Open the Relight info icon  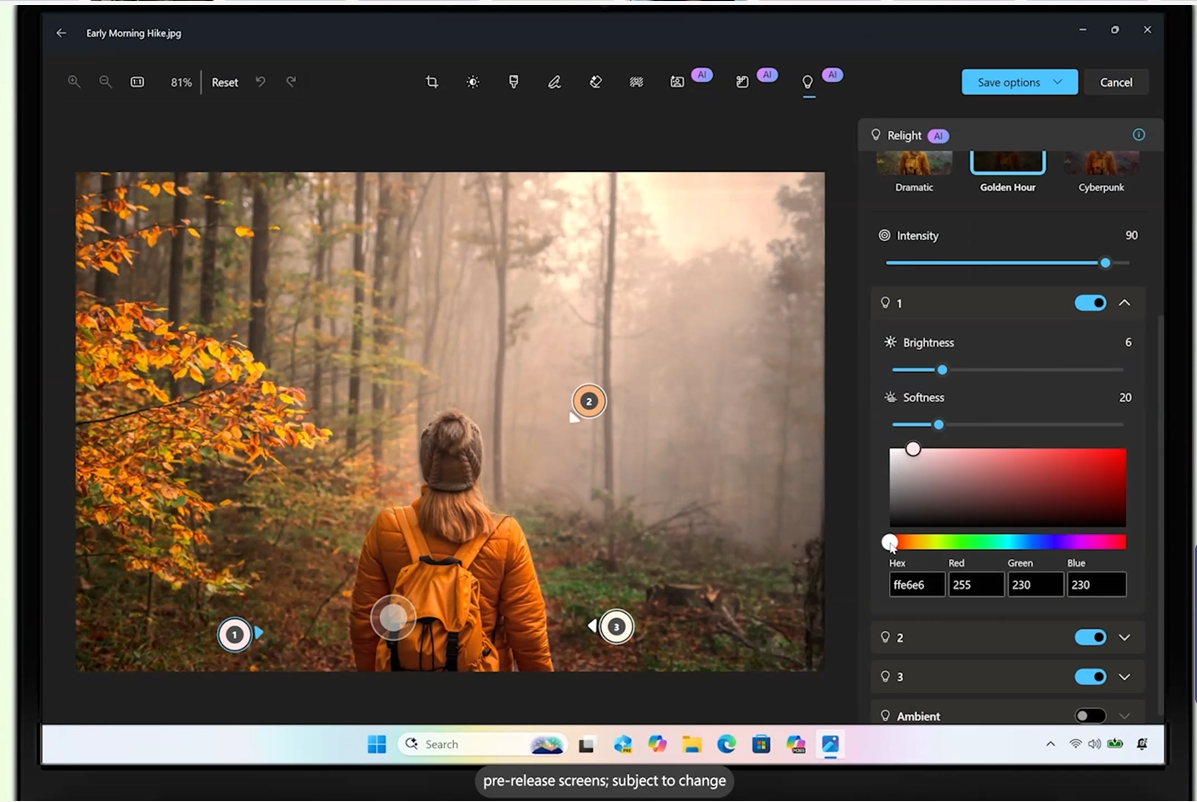coord(1139,134)
